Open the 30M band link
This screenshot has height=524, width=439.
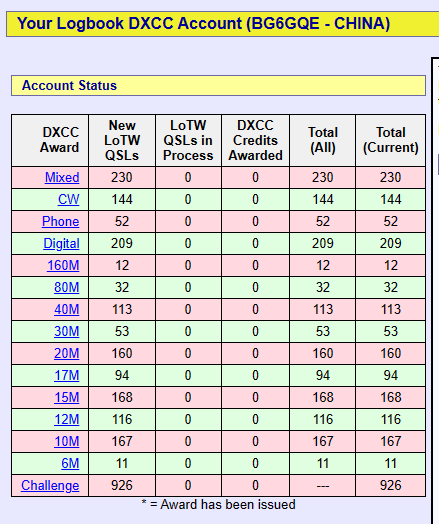67,332
